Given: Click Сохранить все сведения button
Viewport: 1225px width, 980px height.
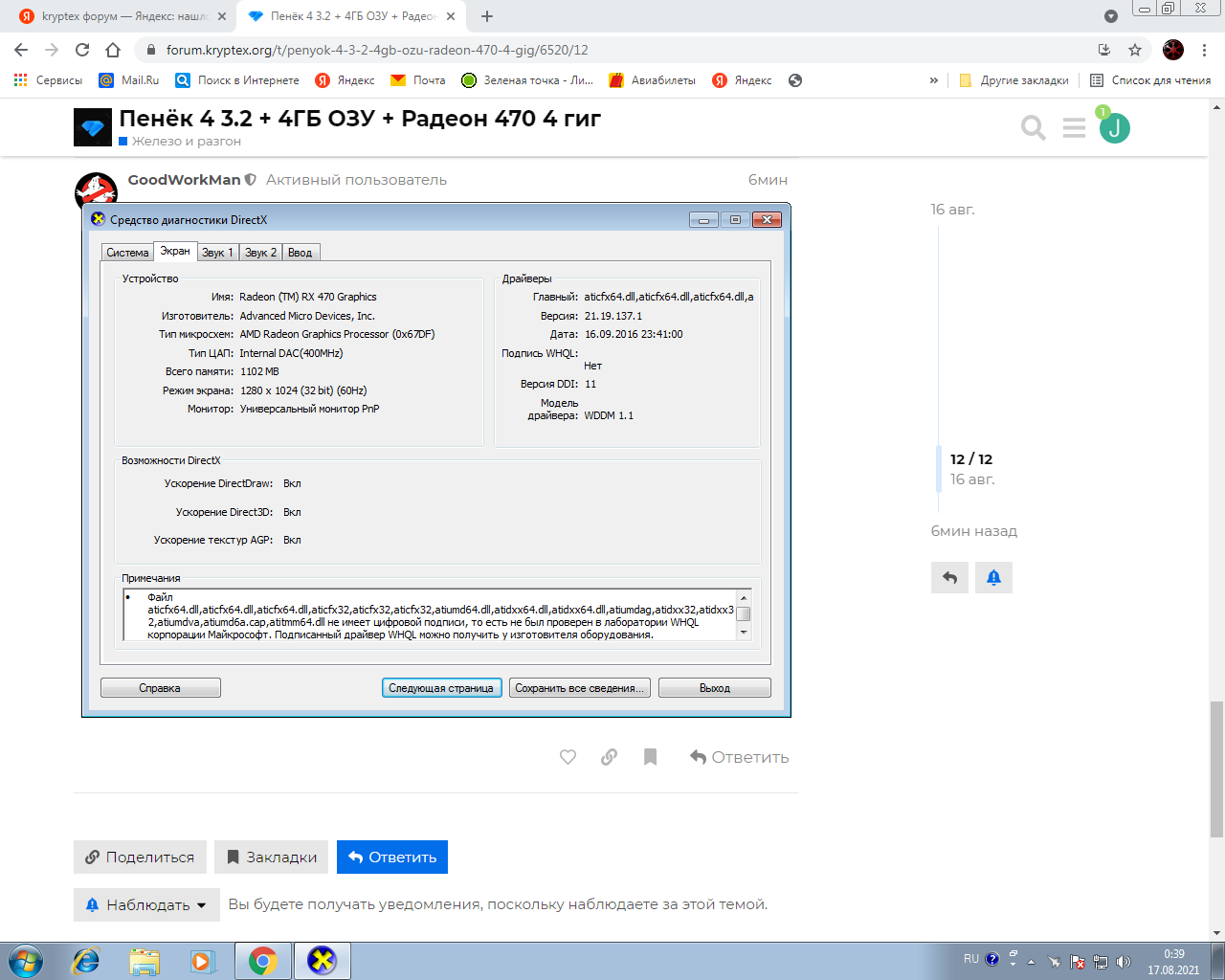Looking at the screenshot, I should (x=580, y=688).
